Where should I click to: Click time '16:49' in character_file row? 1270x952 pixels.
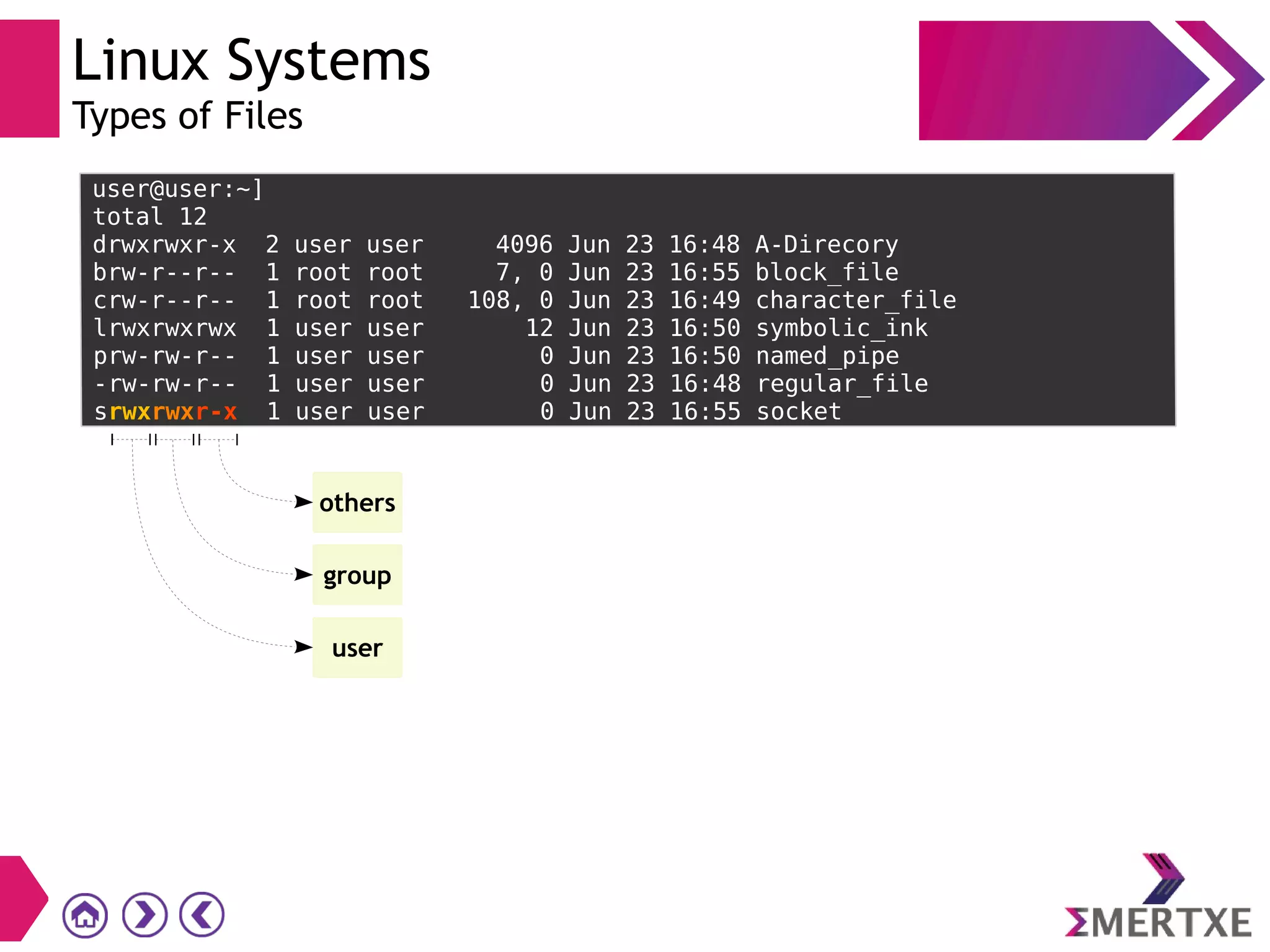704,300
